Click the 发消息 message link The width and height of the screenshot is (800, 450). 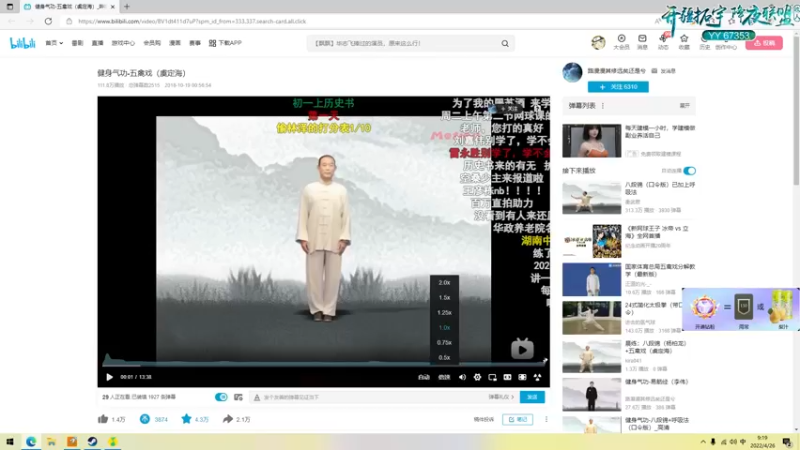click(x=664, y=71)
